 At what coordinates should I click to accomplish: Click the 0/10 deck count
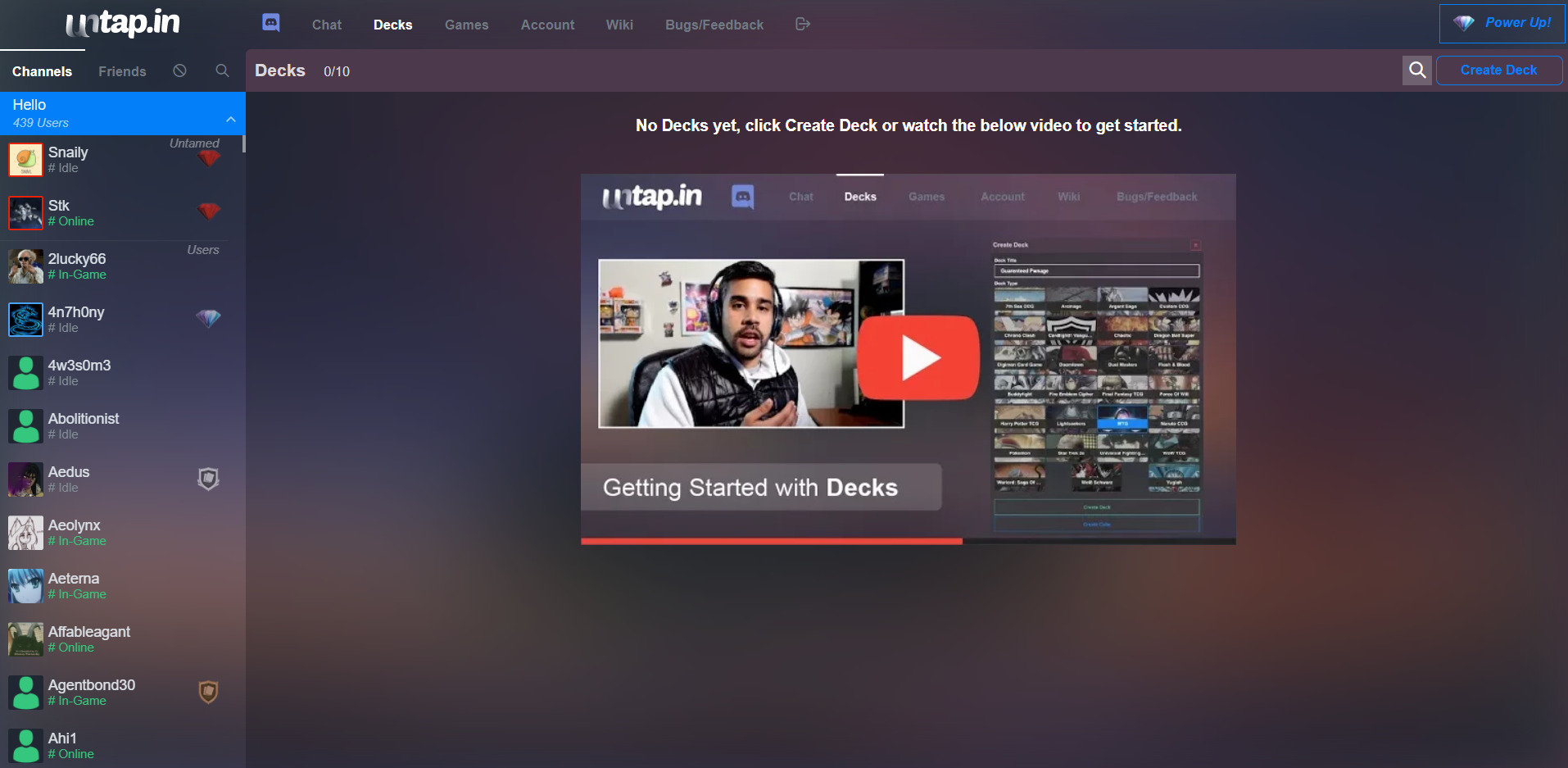click(x=337, y=71)
